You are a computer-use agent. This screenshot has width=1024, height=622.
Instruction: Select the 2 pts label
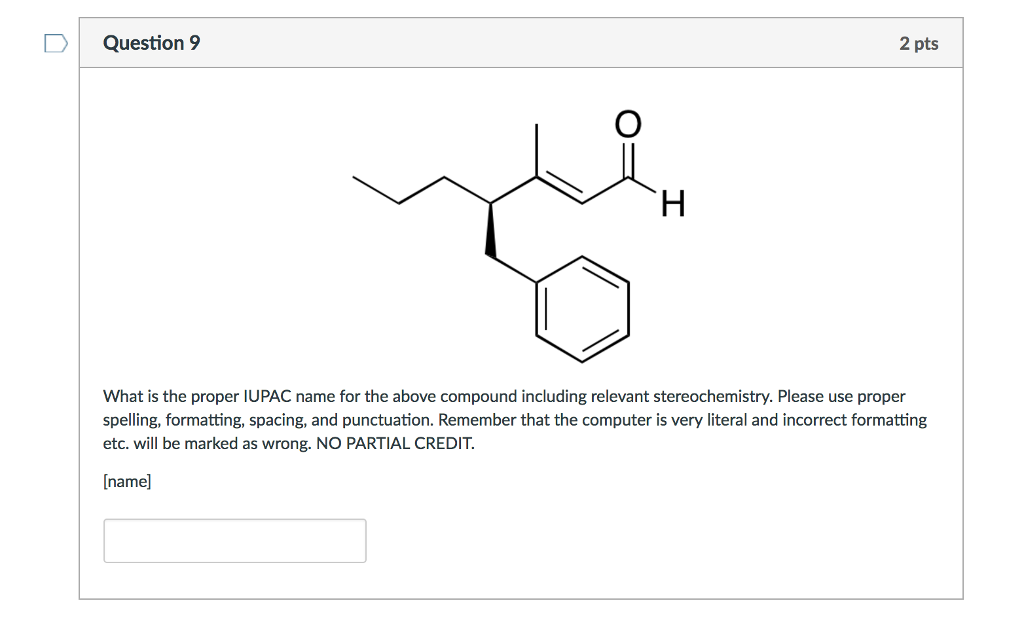point(920,43)
